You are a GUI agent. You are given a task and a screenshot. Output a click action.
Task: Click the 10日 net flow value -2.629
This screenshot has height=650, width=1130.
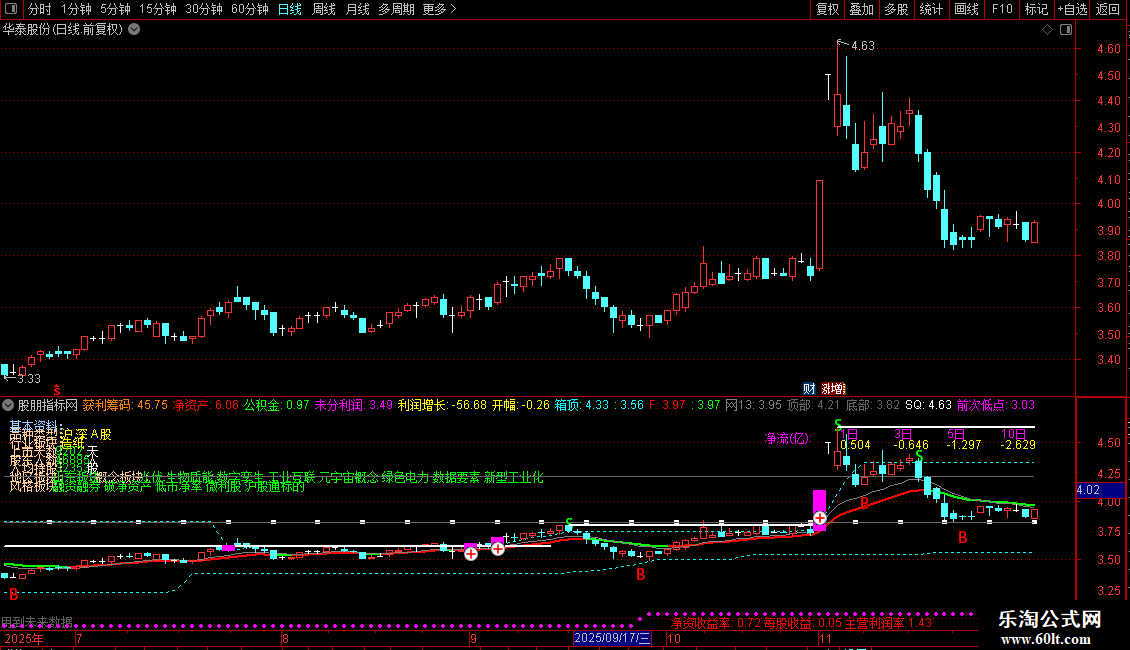1018,445
